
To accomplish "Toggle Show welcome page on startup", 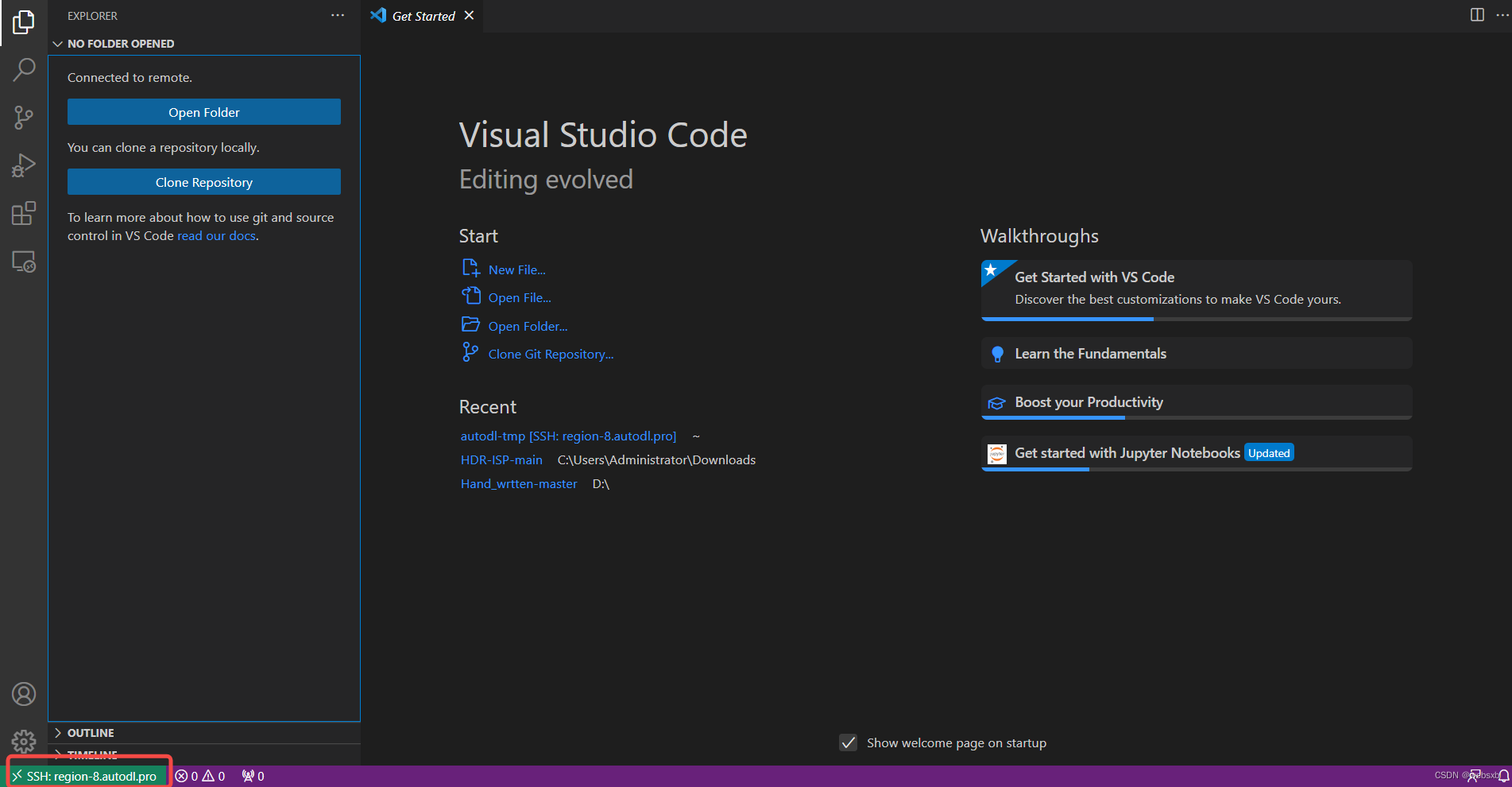I will (x=849, y=742).
